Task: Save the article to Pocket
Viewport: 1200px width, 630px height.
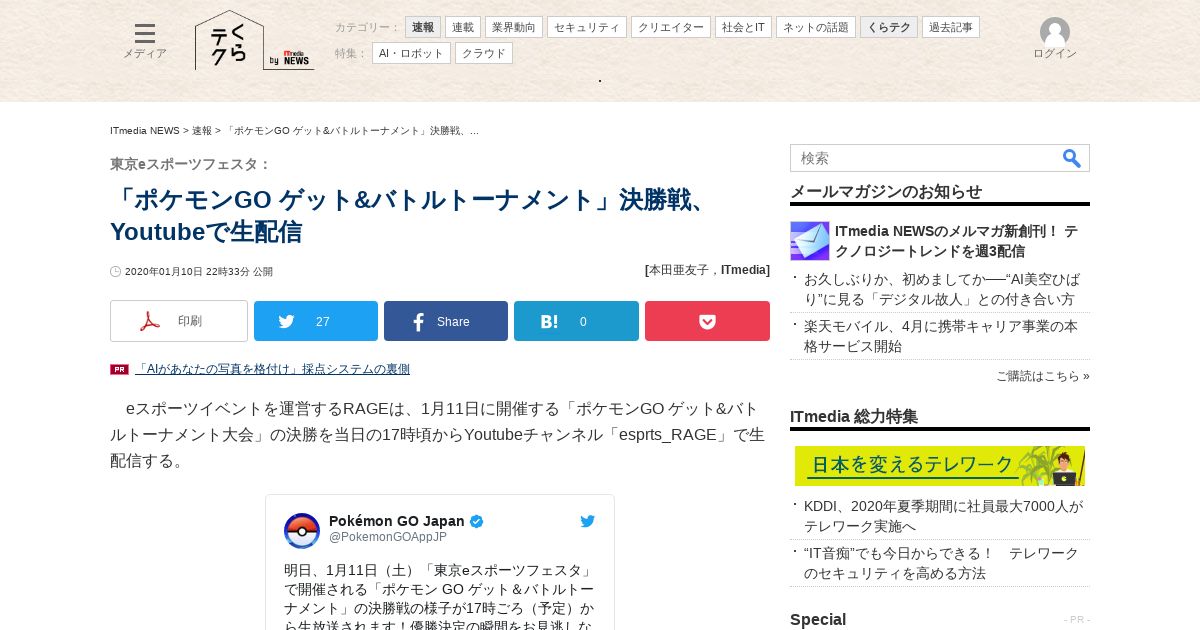Action: click(x=707, y=321)
